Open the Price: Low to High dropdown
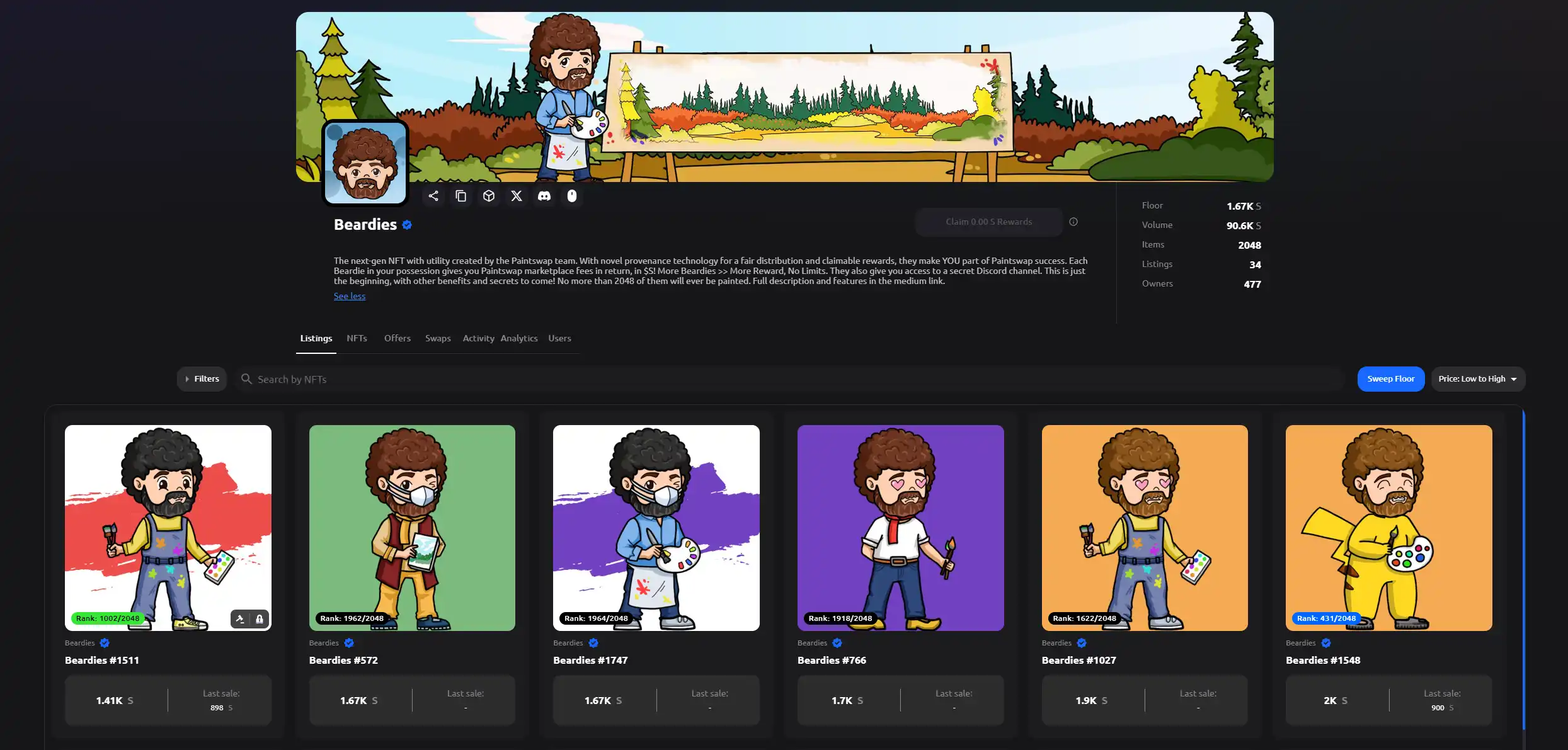The image size is (1568, 750). click(1477, 379)
